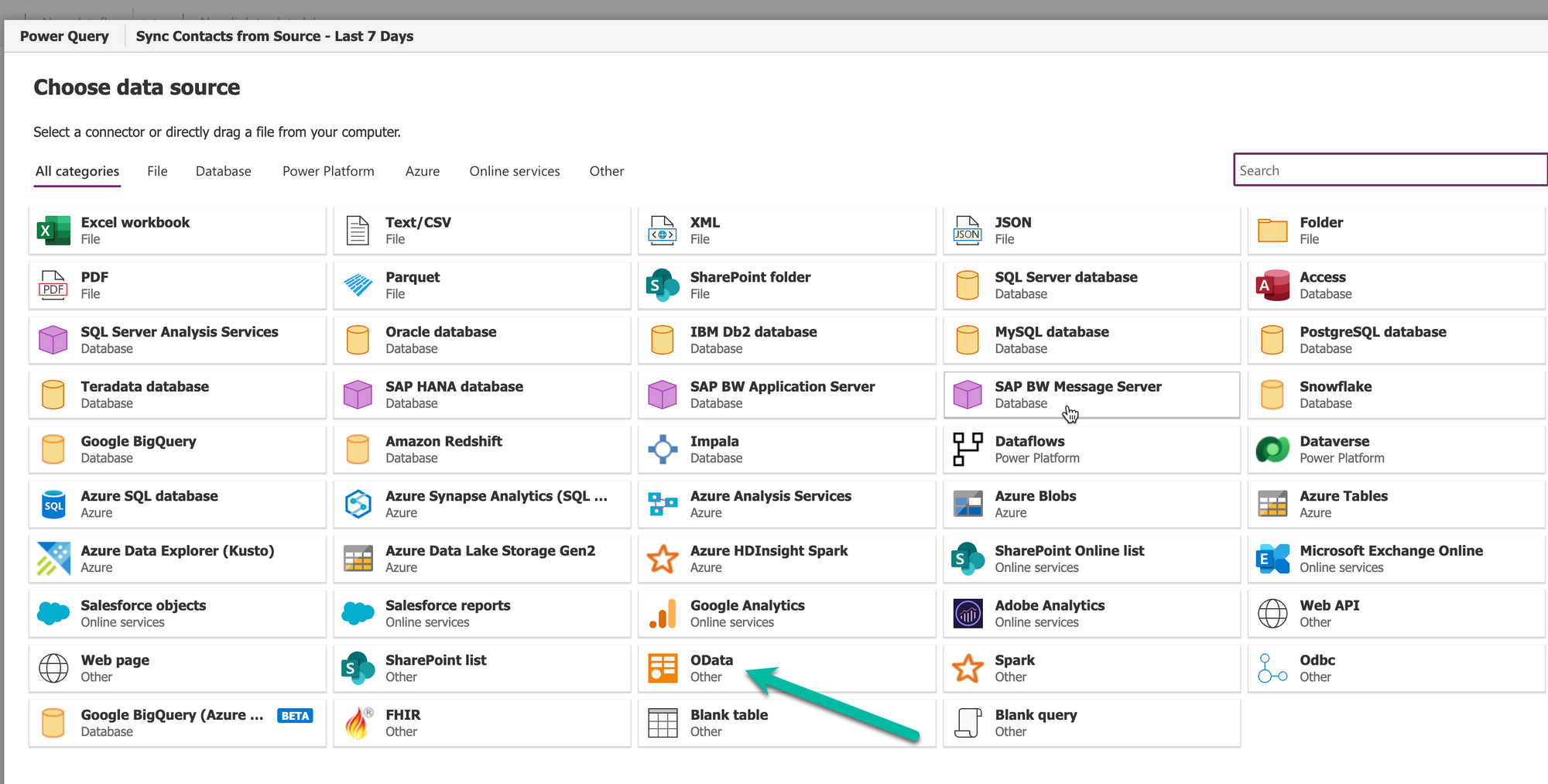Image resolution: width=1548 pixels, height=784 pixels.
Task: Choose the SAP HANA database connector
Action: tap(482, 395)
